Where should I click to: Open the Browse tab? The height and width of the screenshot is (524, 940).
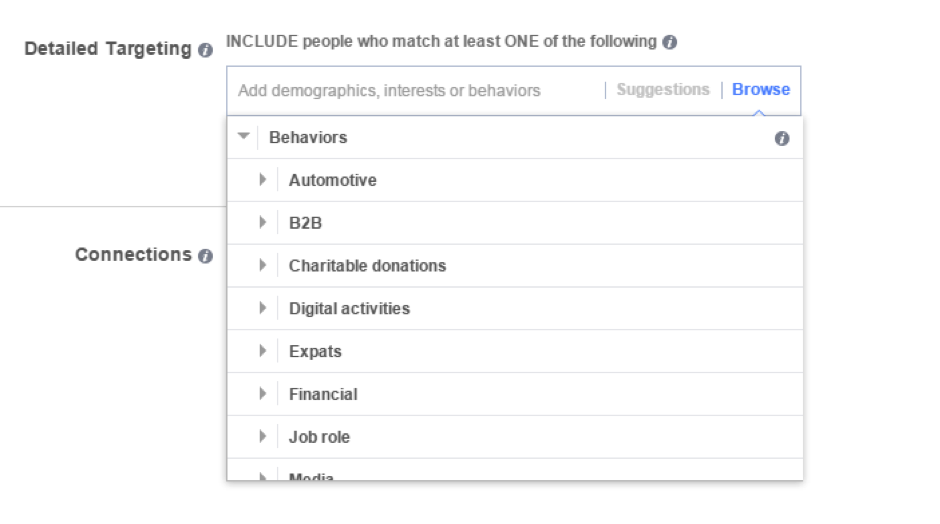click(x=761, y=89)
